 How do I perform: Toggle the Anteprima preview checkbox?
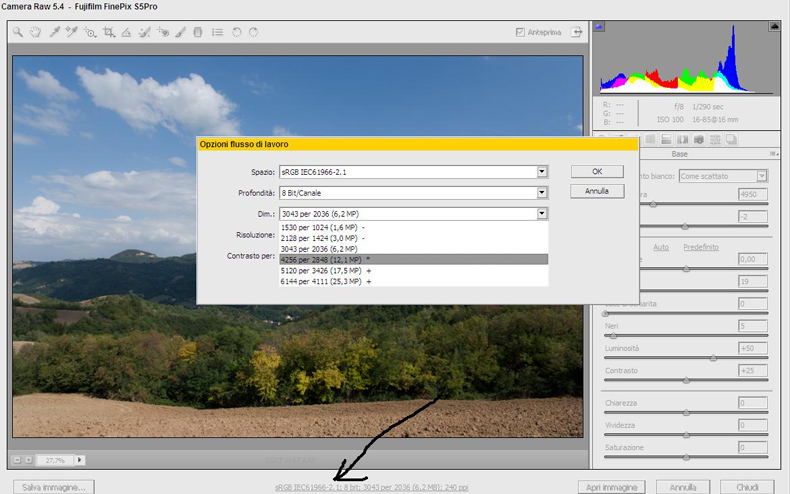(x=520, y=32)
